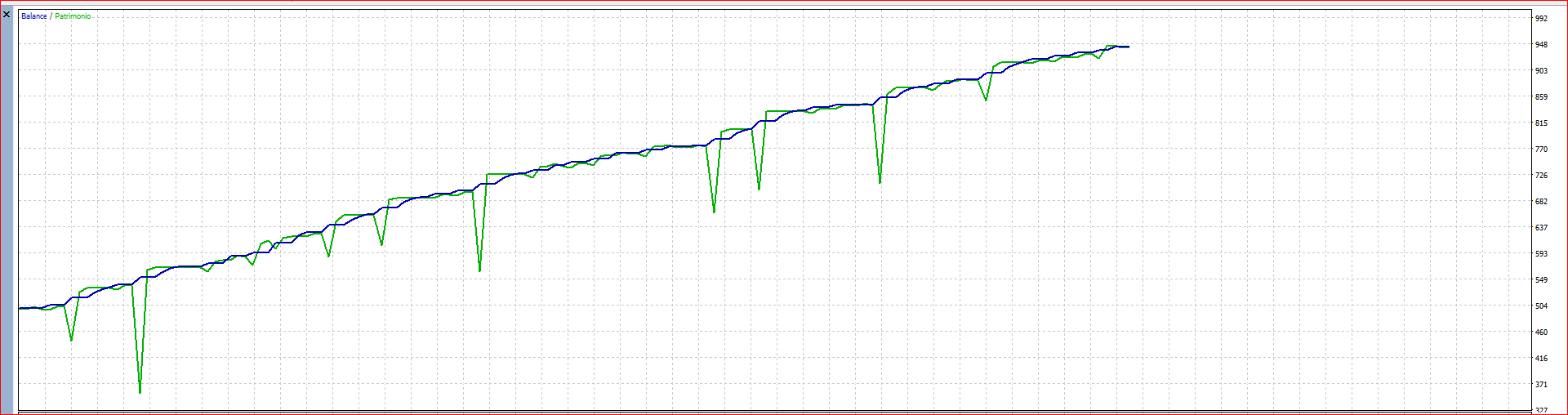Select the 770 axis value
This screenshot has height=415, width=1568.
coord(1541,149)
